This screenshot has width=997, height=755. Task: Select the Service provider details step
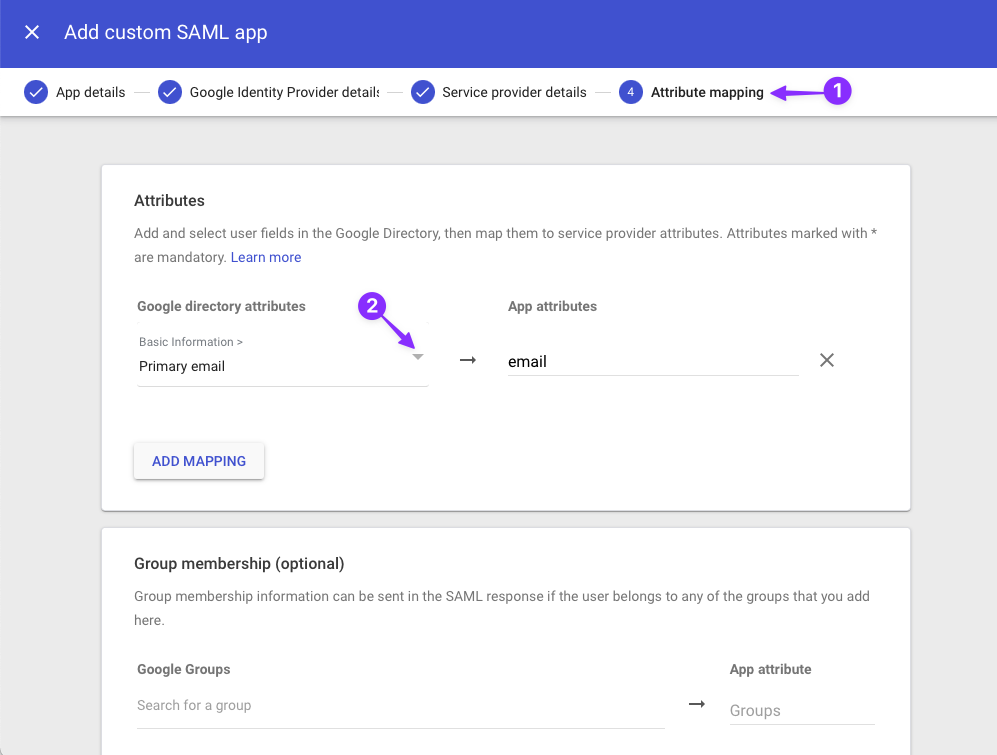coord(515,91)
